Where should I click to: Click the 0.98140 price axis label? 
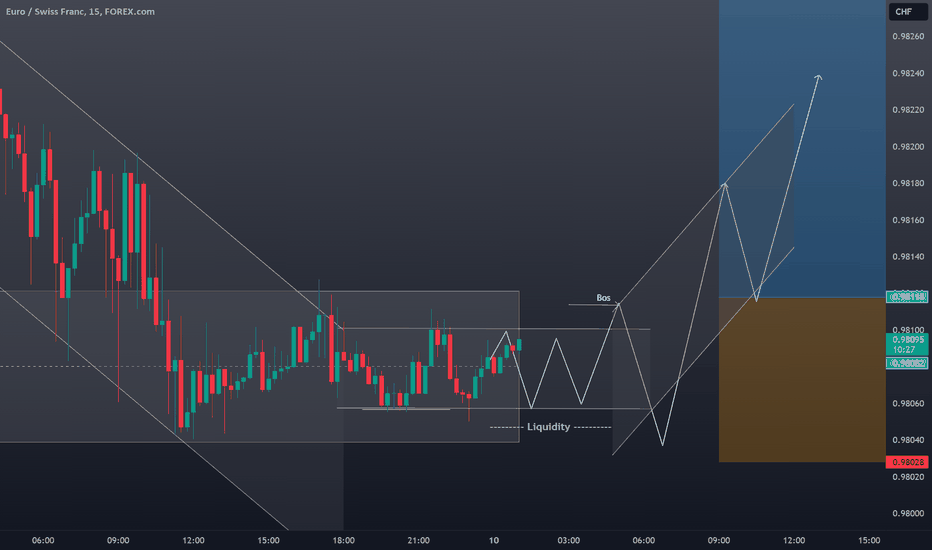click(908, 257)
